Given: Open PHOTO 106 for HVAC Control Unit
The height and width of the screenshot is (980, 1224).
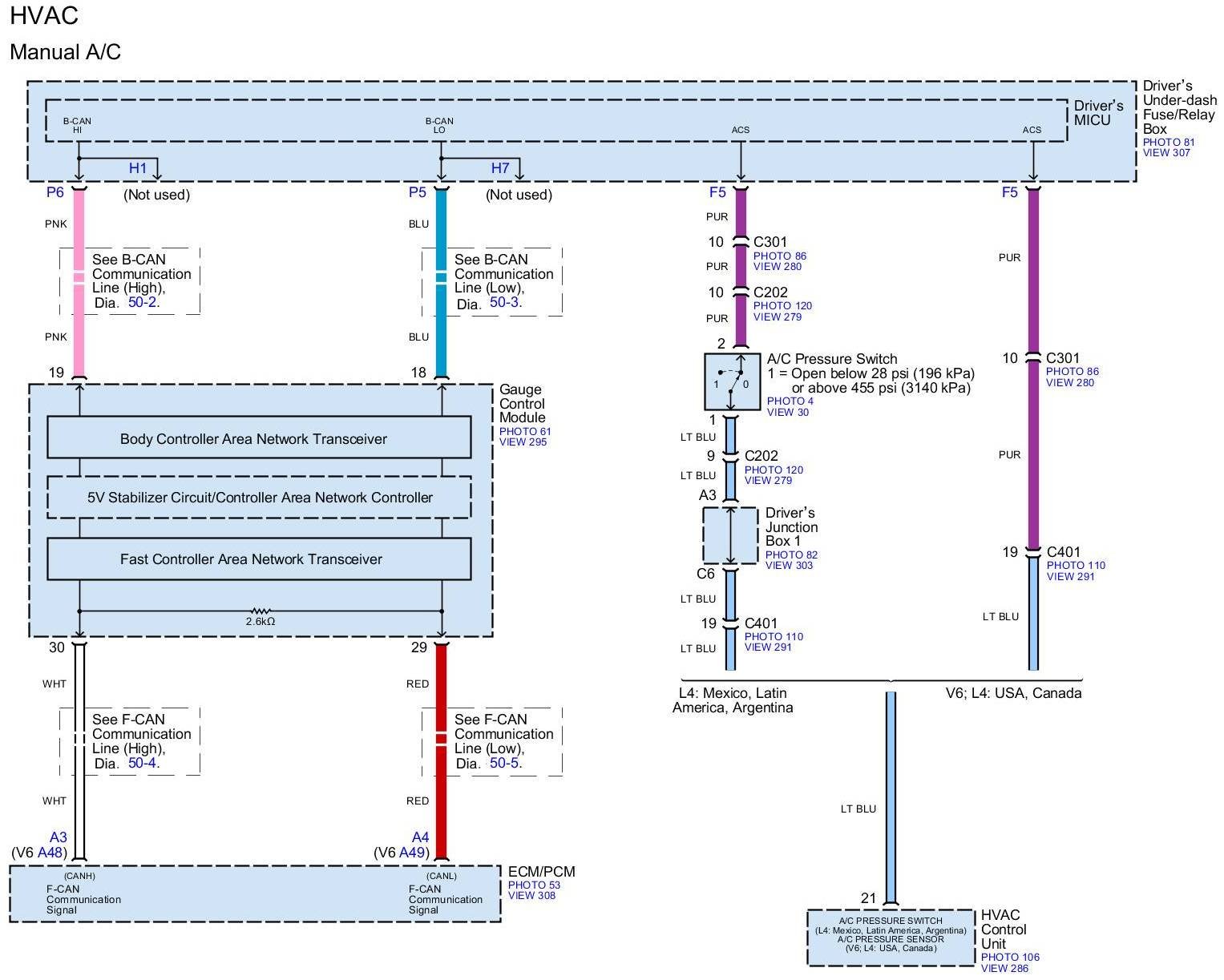Looking at the screenshot, I should (1010, 958).
